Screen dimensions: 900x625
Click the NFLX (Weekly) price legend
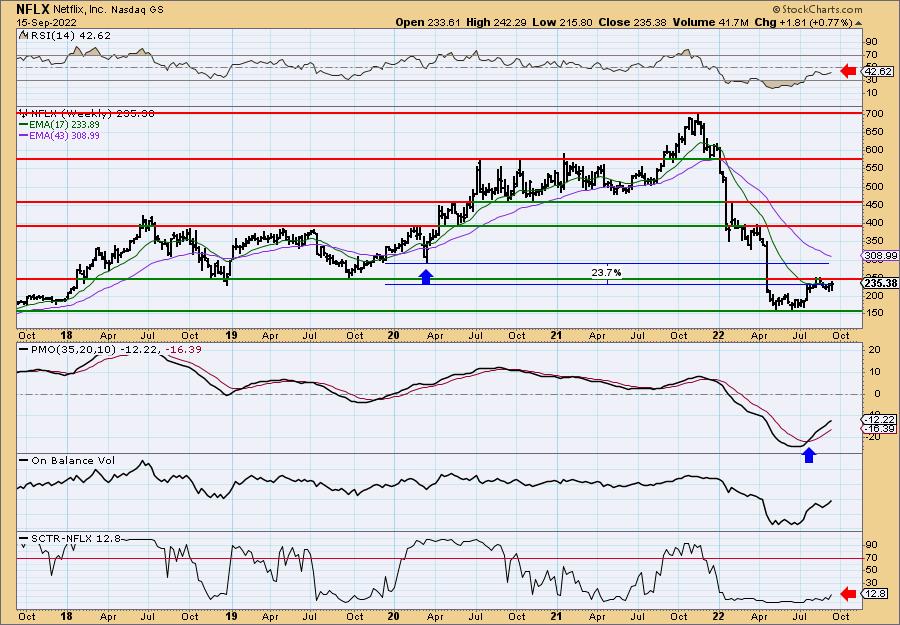[x=91, y=114]
